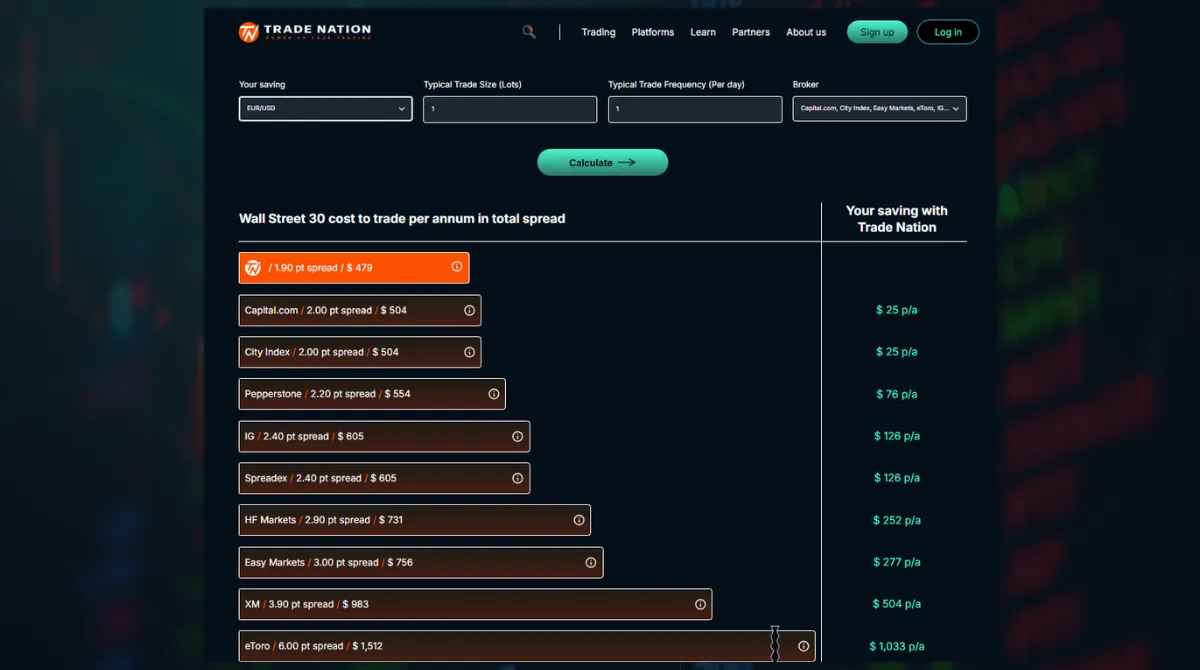
Task: Click the 'Your saving with Trade Nation' heading
Action: click(x=897, y=219)
